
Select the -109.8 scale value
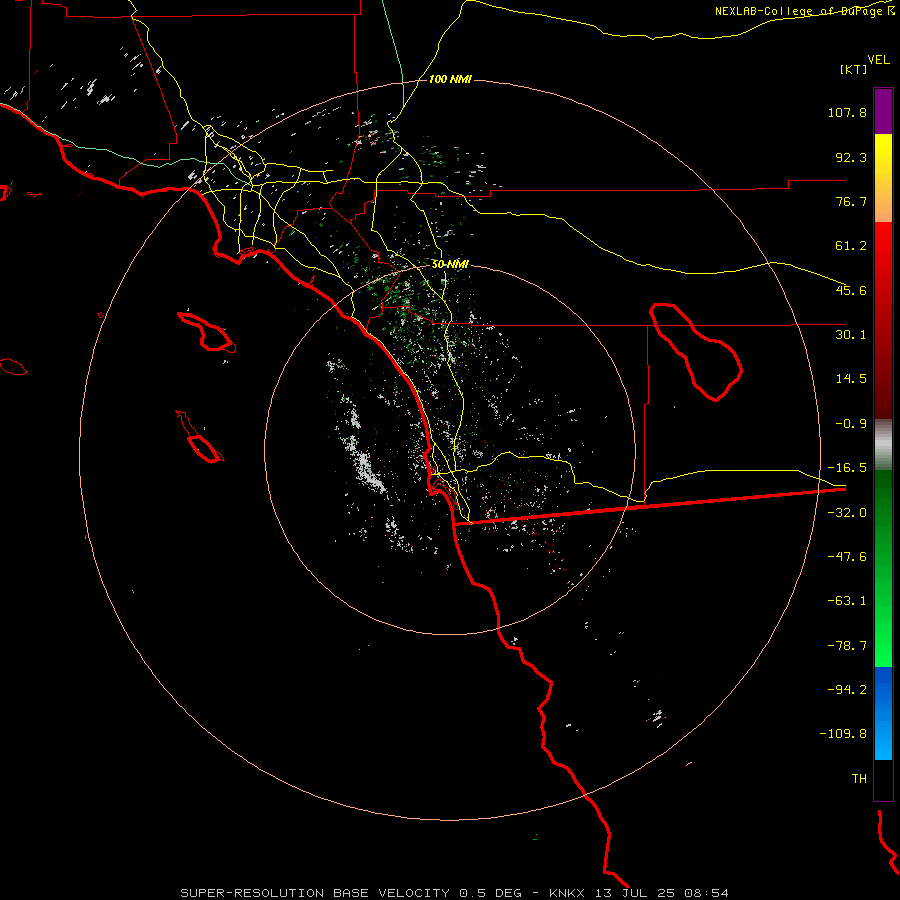(843, 734)
